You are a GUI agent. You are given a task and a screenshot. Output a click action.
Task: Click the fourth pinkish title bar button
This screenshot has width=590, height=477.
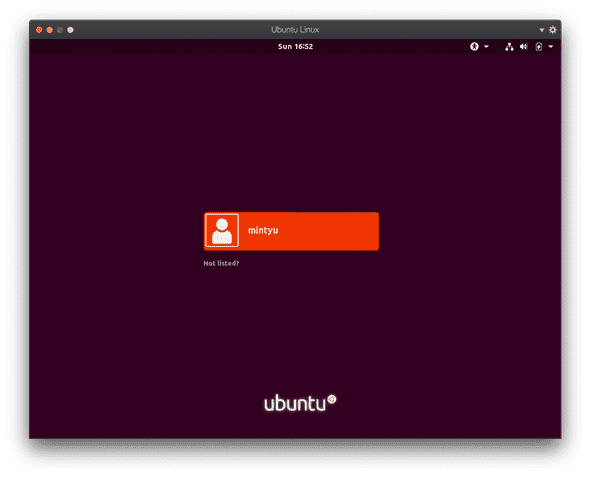70,30
